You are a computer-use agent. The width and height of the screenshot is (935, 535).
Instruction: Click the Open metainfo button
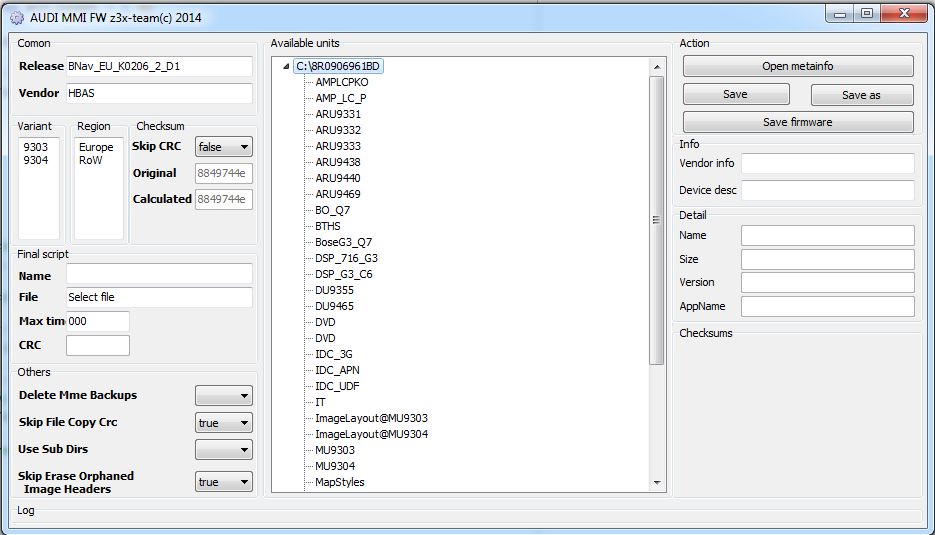coord(798,66)
